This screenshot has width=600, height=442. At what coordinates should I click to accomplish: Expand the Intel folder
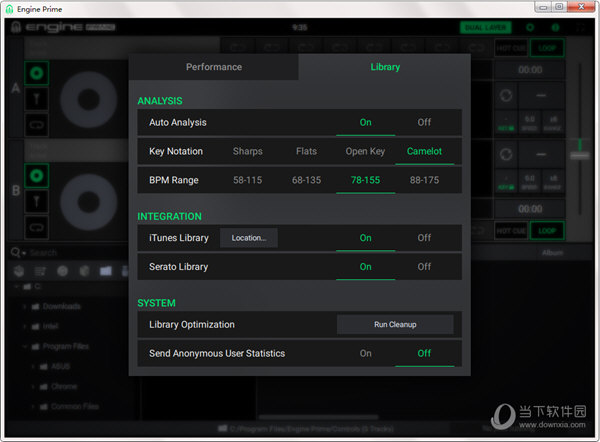pos(24,326)
